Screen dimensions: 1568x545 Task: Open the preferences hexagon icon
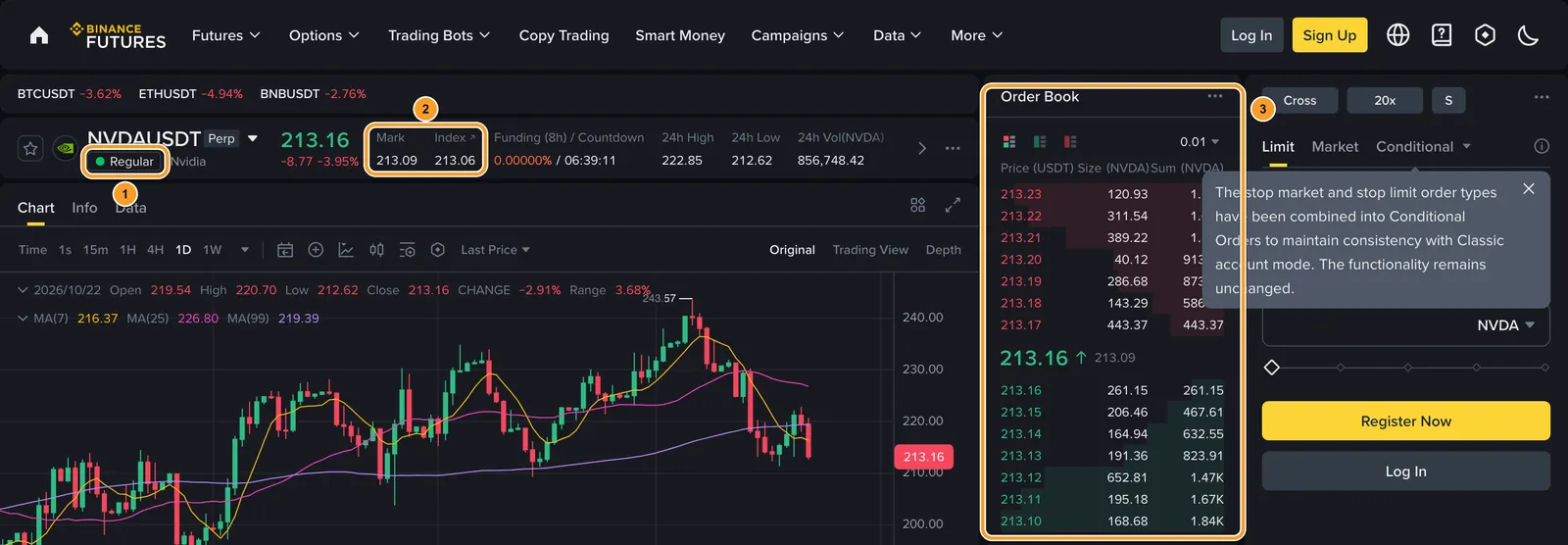[1486, 35]
